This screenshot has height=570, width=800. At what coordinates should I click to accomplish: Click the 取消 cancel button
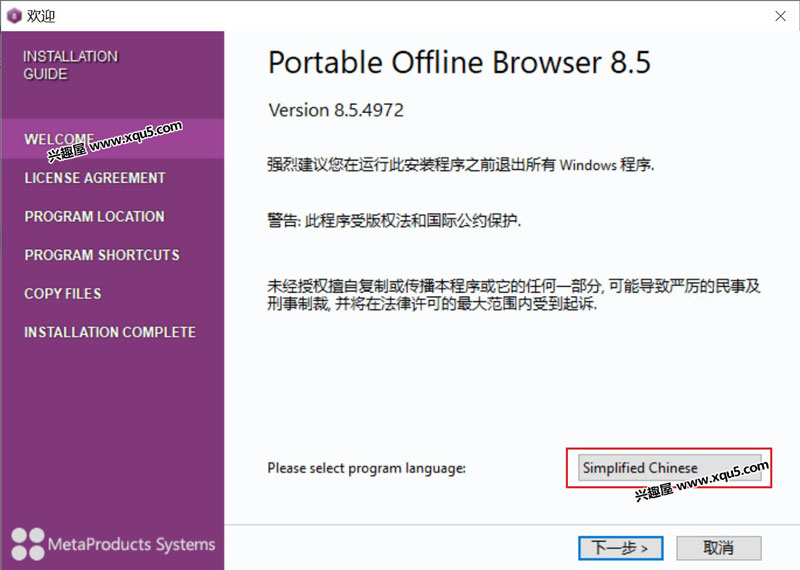(x=719, y=548)
